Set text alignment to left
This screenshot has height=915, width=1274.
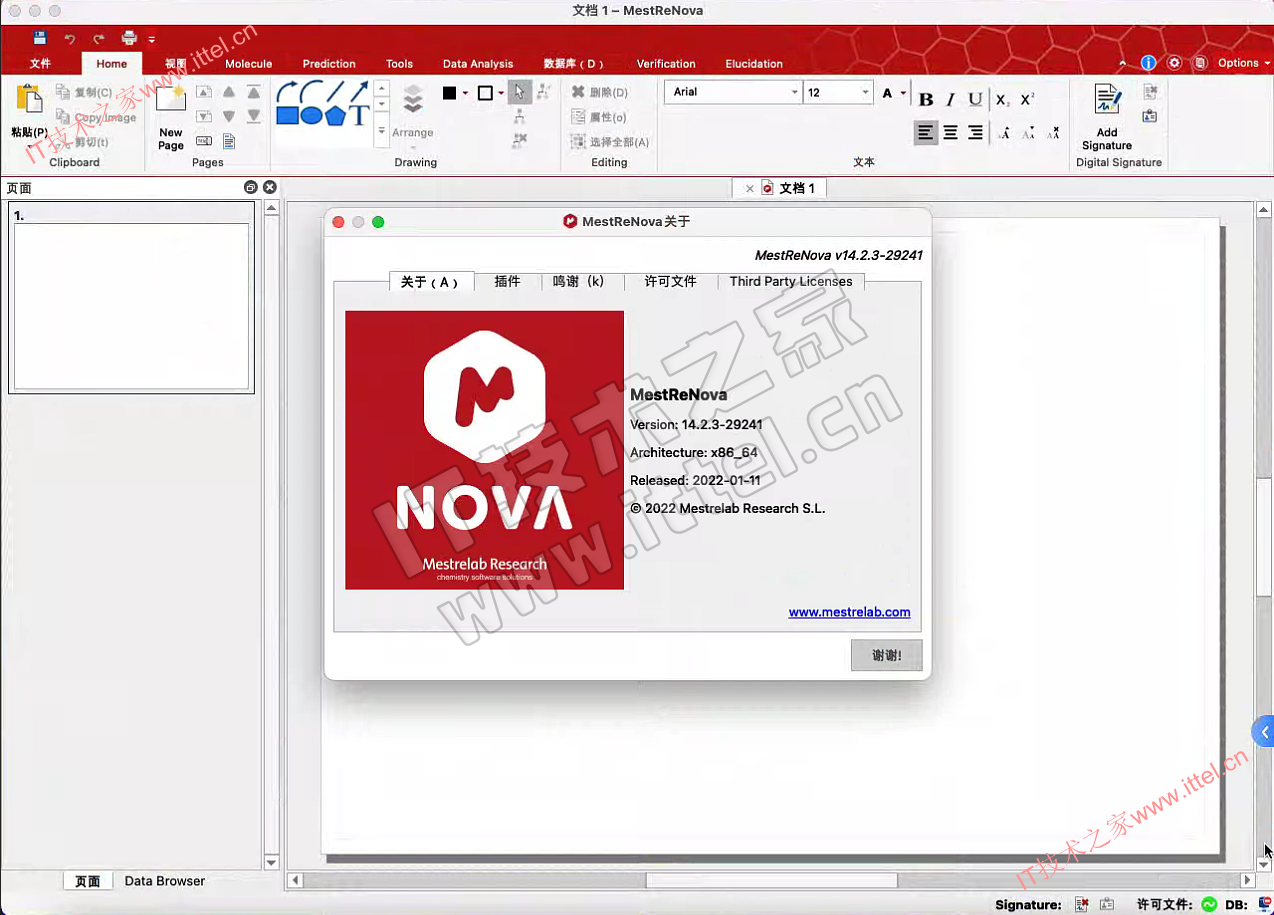pos(926,132)
